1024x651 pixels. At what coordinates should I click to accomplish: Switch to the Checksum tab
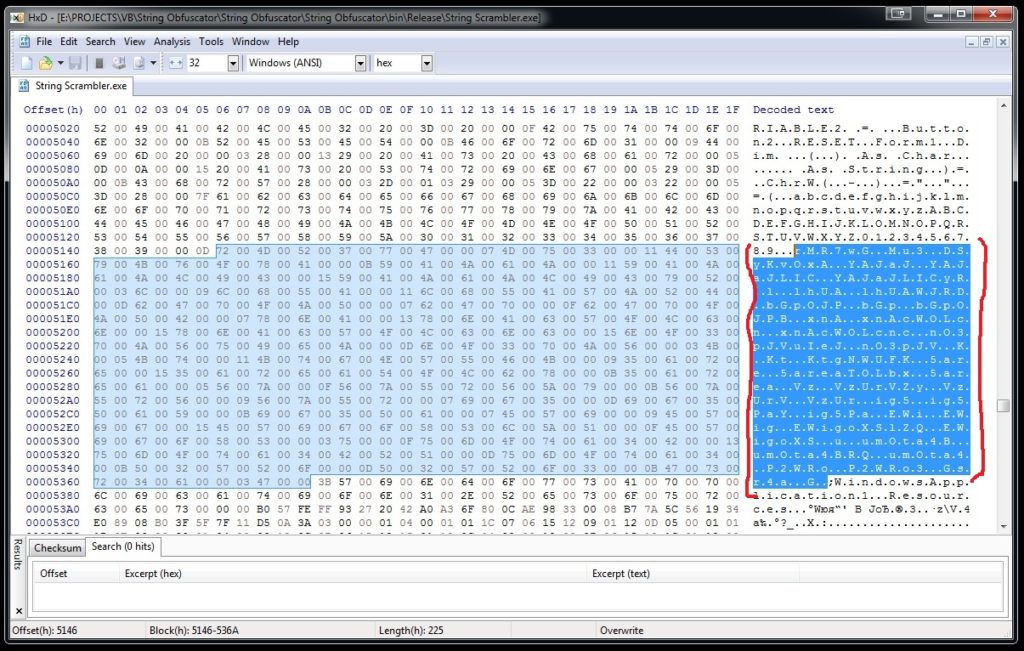(x=56, y=548)
